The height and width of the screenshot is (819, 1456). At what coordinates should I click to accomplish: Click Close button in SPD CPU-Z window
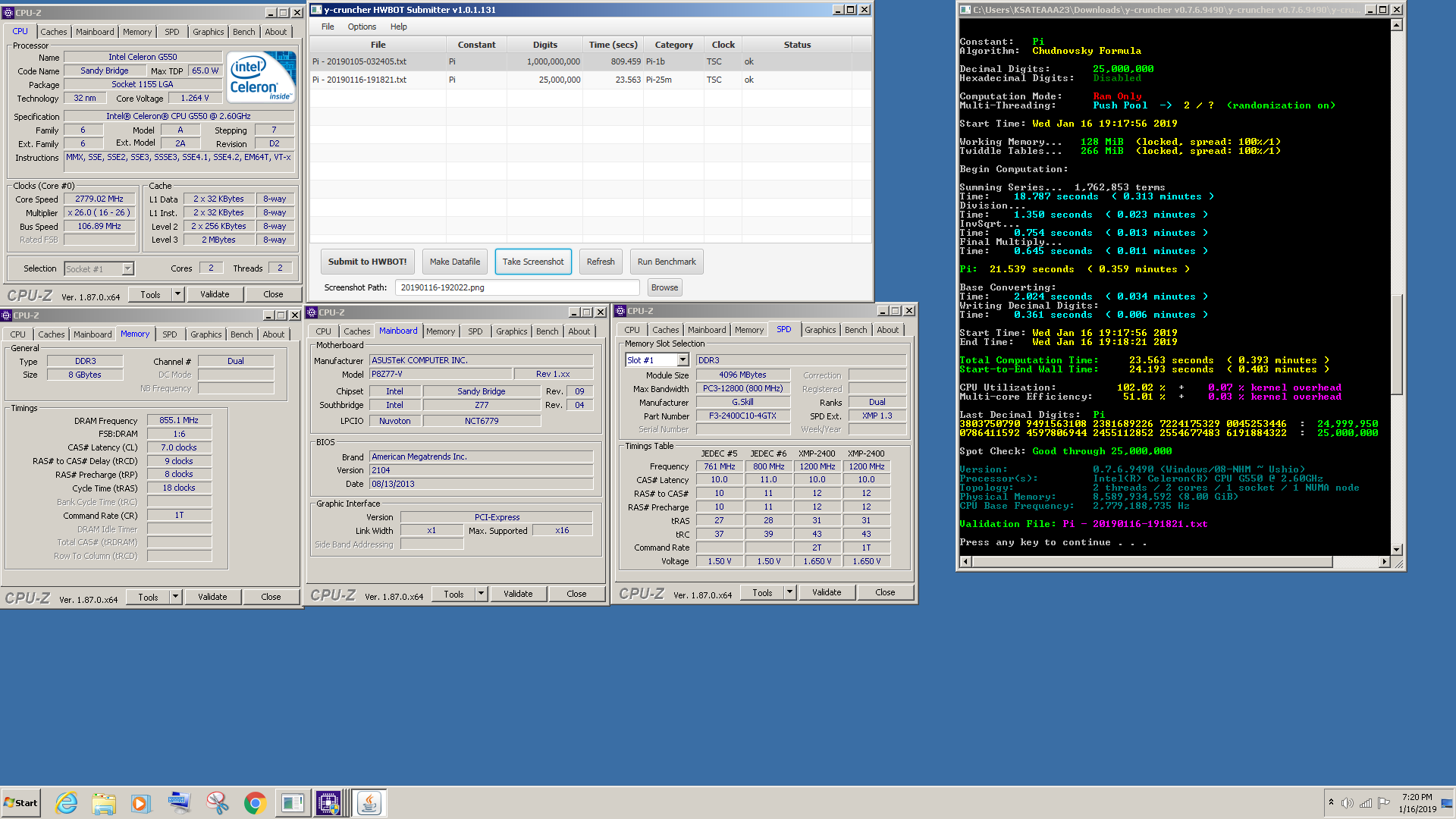click(885, 592)
